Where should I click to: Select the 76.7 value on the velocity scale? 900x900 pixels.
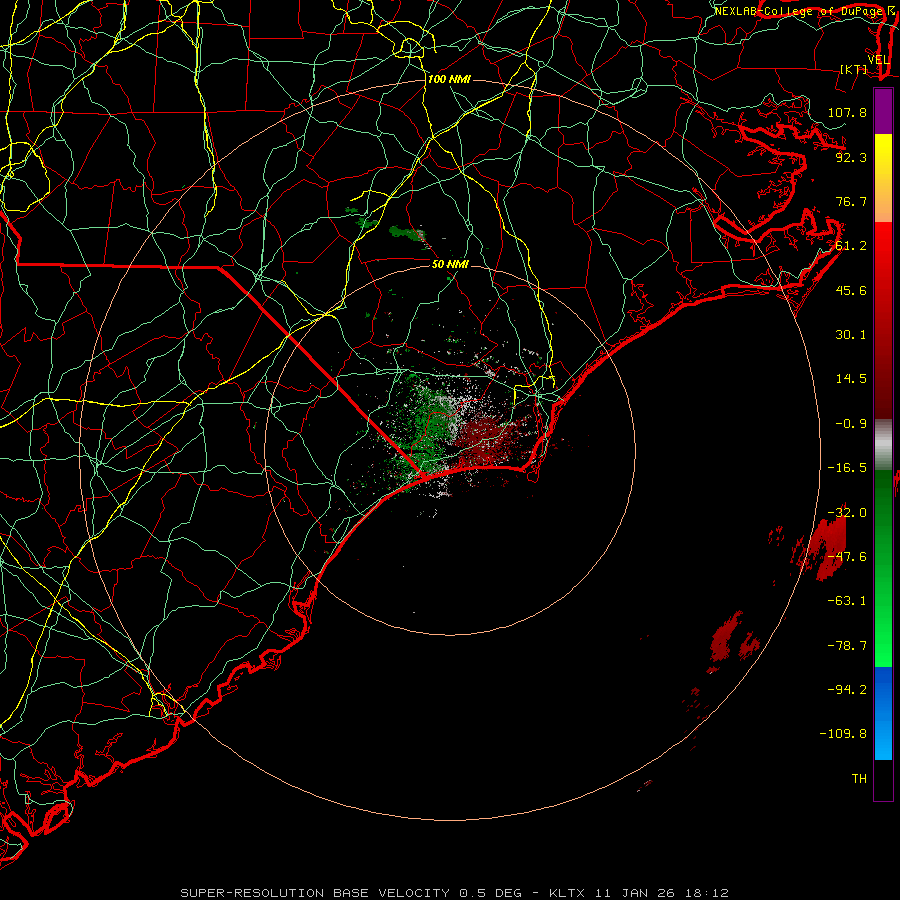tap(851, 201)
